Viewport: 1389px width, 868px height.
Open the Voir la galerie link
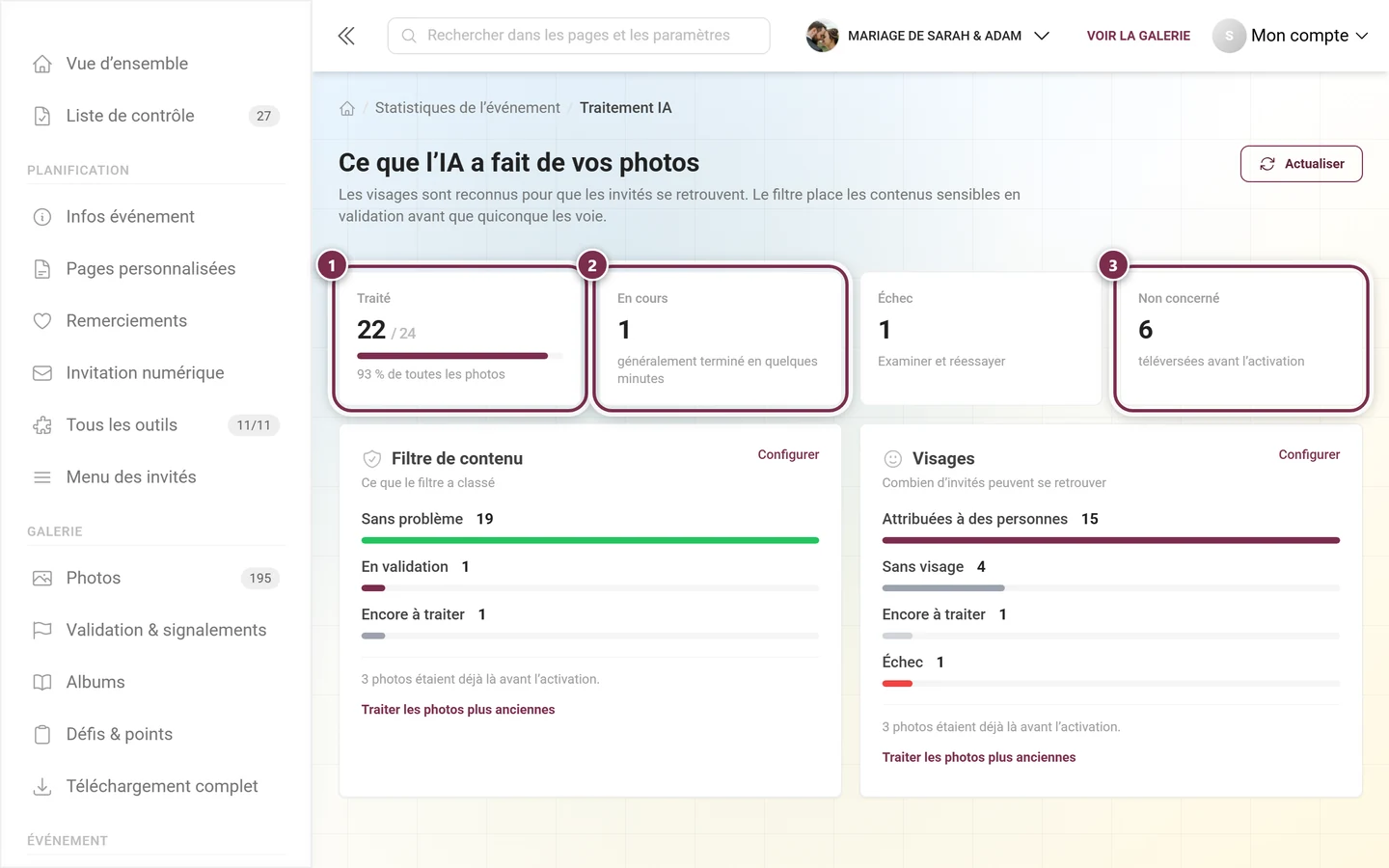(x=1138, y=36)
